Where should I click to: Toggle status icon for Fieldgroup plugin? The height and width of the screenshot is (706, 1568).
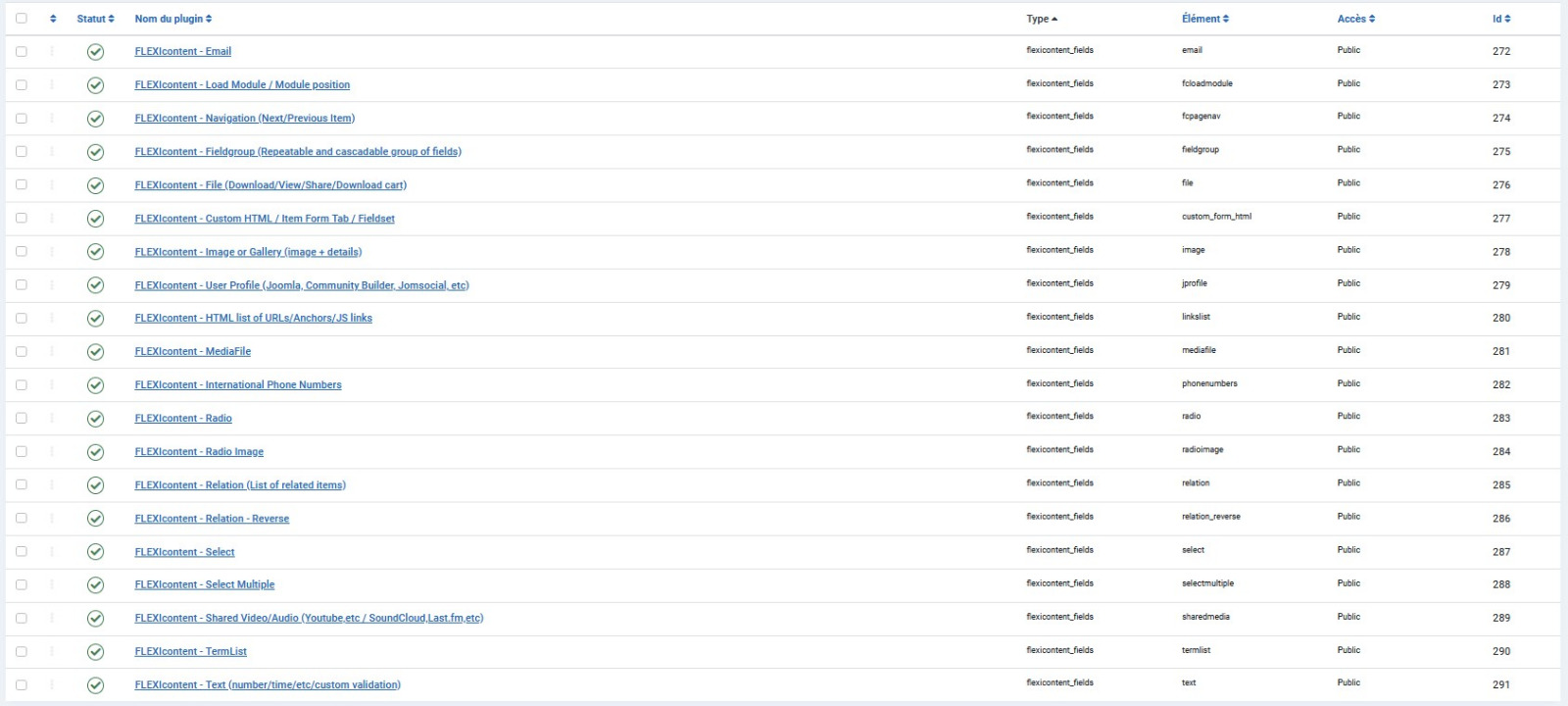(x=95, y=152)
